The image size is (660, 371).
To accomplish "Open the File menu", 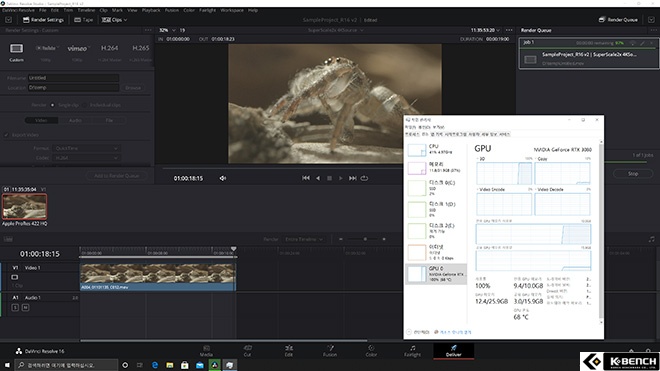I will click(43, 10).
